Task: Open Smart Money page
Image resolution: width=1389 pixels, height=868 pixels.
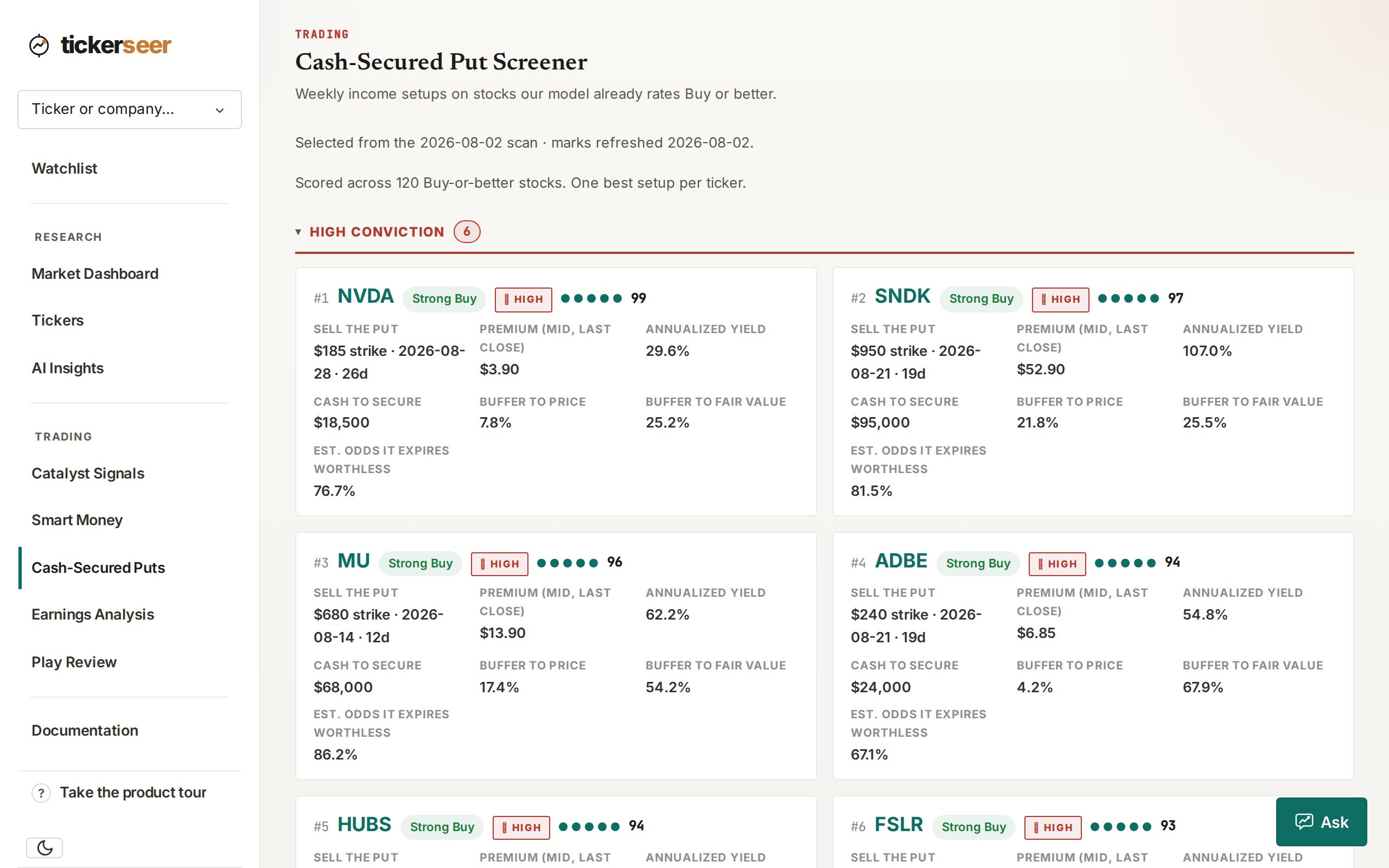Action: pyautogui.click(x=77, y=520)
